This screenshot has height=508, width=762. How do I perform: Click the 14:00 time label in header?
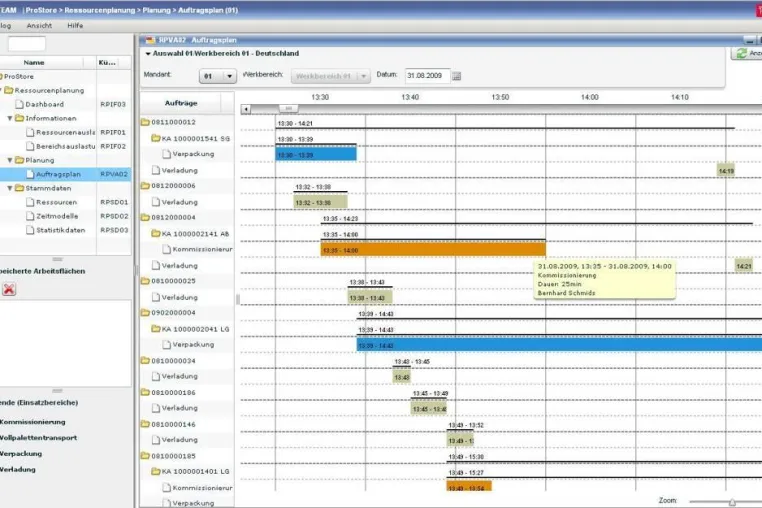coord(589,97)
